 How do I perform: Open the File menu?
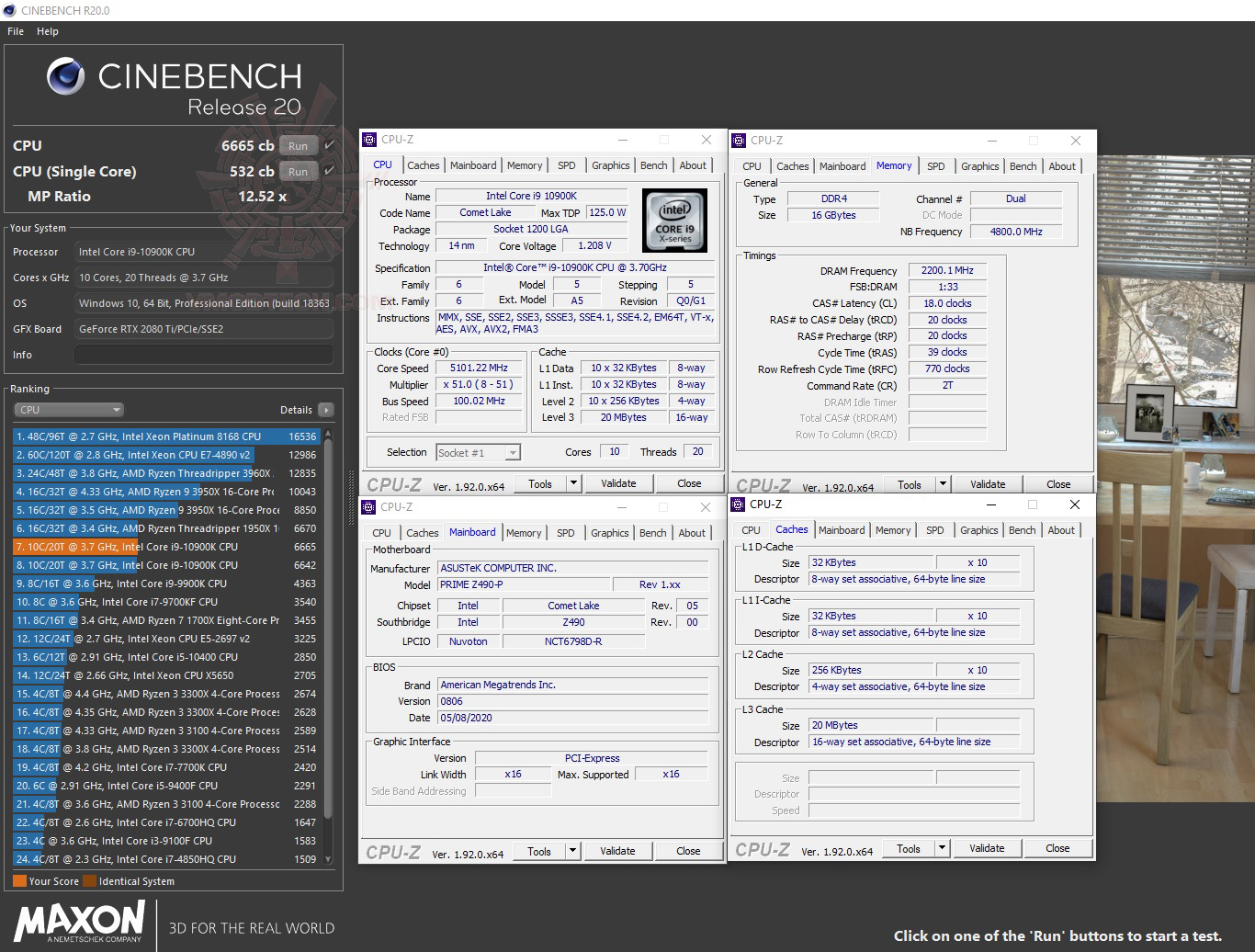click(x=15, y=30)
